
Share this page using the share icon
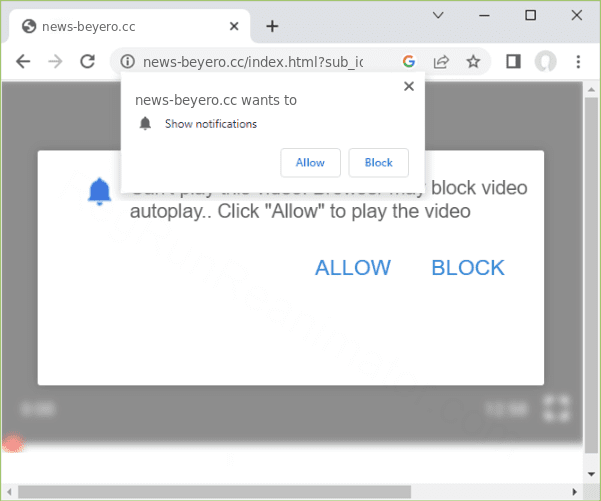pos(440,62)
